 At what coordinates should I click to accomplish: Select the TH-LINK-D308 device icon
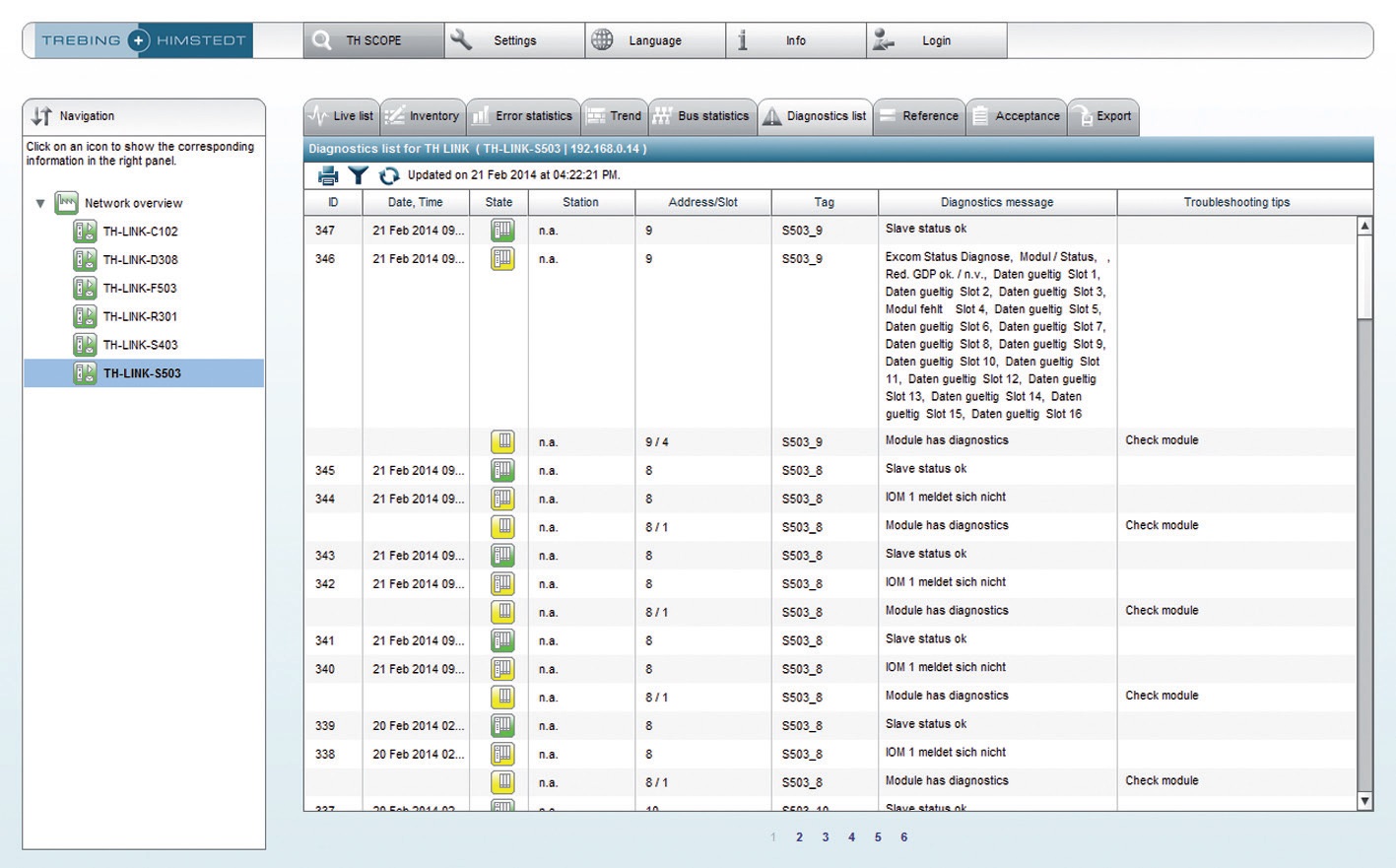coord(85,260)
